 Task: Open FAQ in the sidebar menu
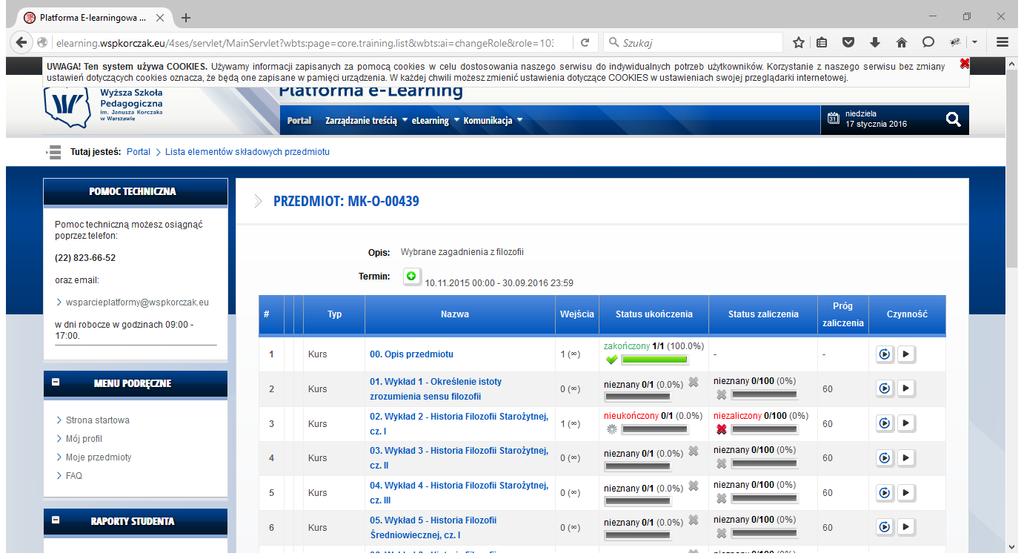coord(74,475)
